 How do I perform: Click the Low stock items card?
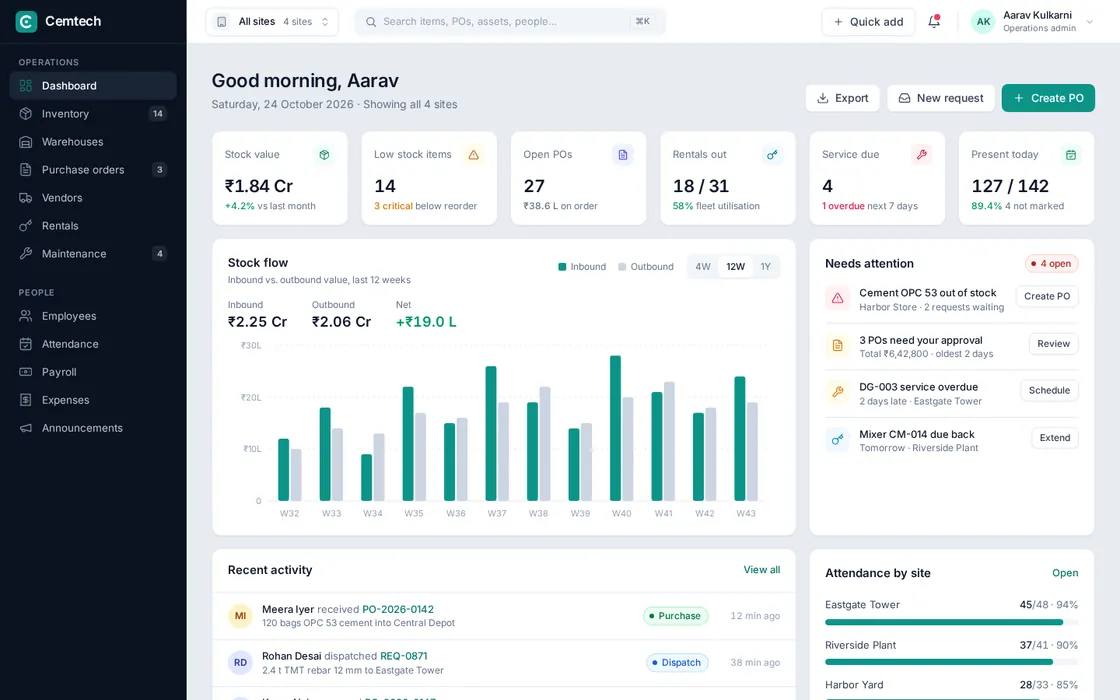(429, 178)
